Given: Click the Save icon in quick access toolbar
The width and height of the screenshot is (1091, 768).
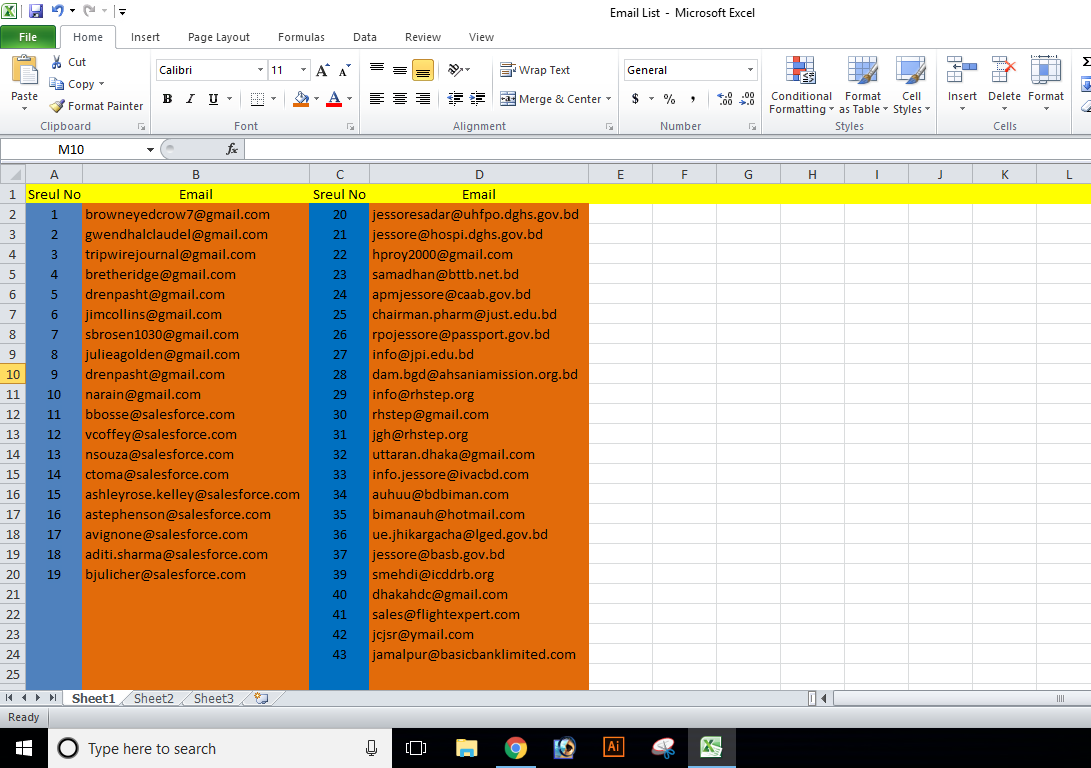Looking at the screenshot, I should coord(36,12).
